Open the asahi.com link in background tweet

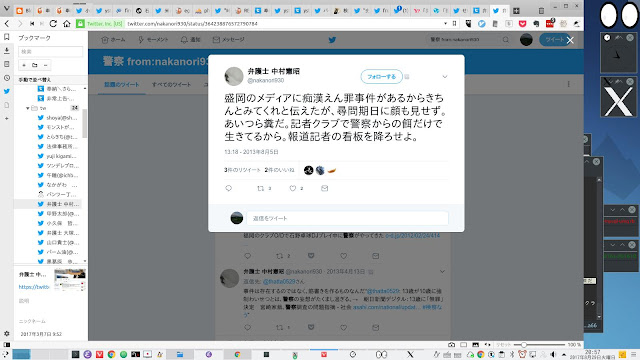[x=387, y=307]
